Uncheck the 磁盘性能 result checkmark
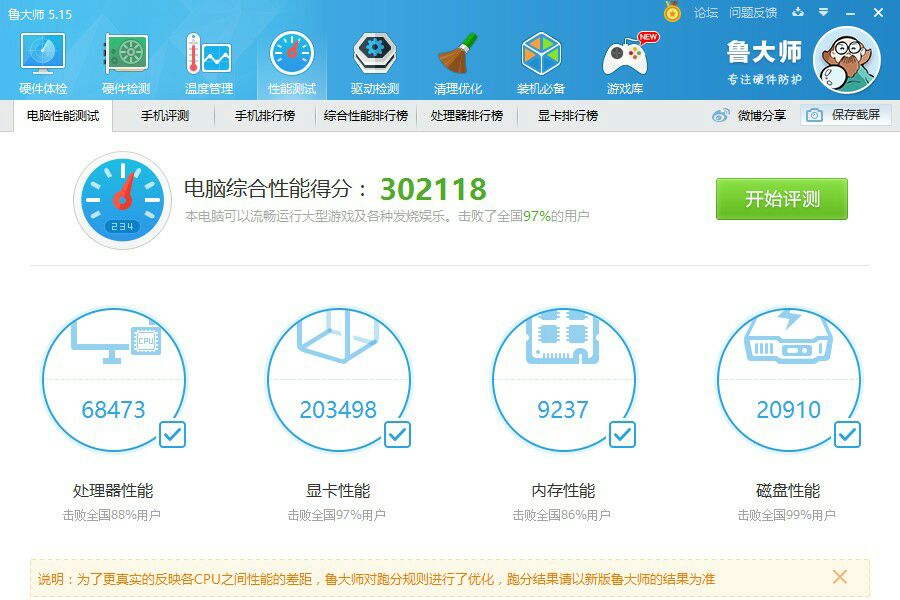 click(847, 435)
